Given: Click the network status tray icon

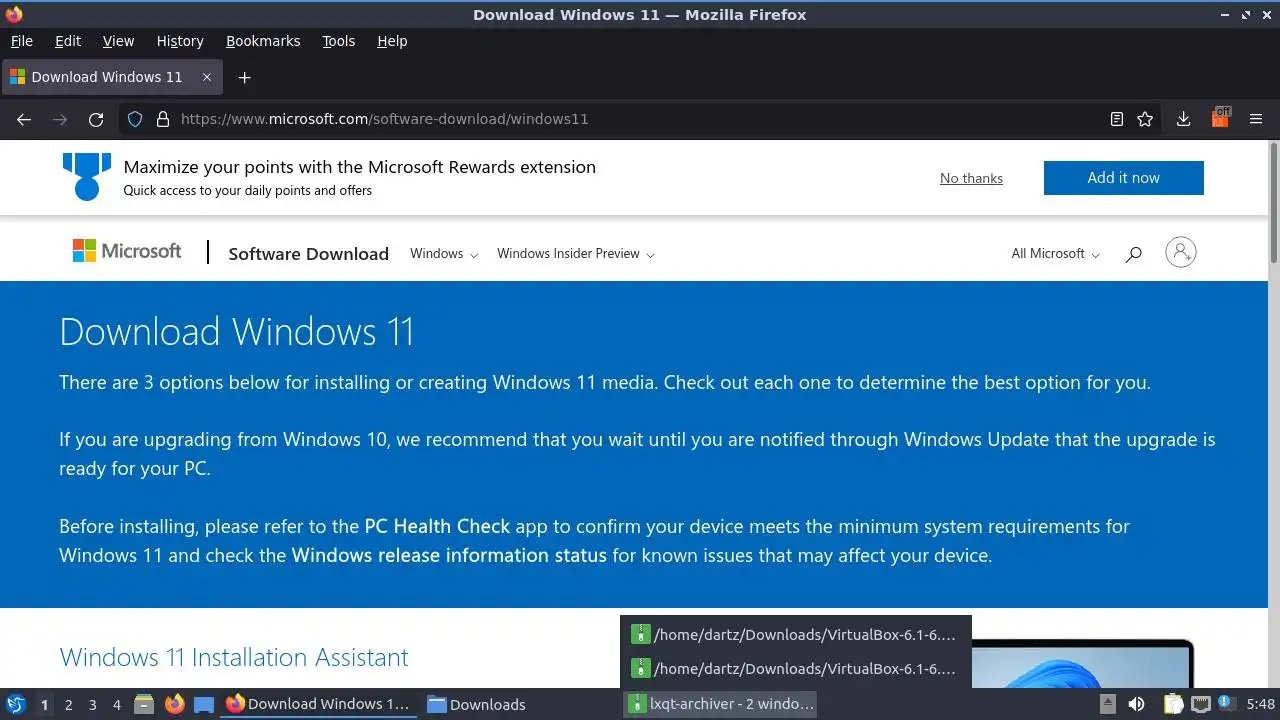Looking at the screenshot, I should [x=1200, y=704].
